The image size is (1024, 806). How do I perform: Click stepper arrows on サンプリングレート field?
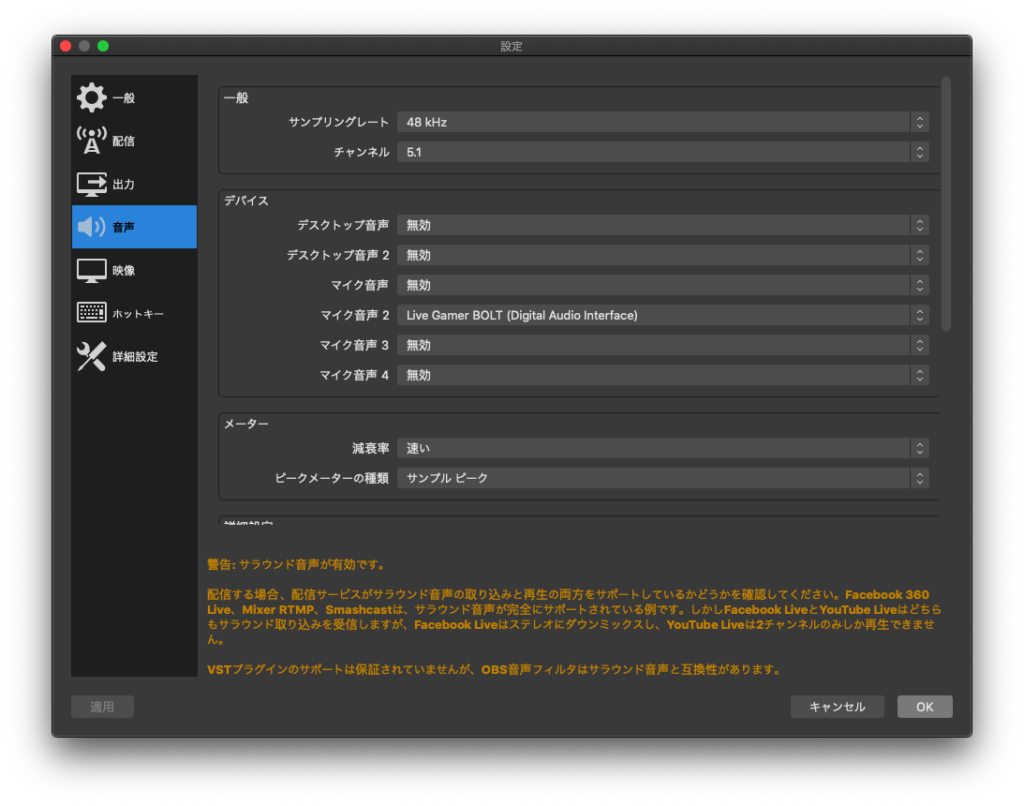(x=920, y=122)
